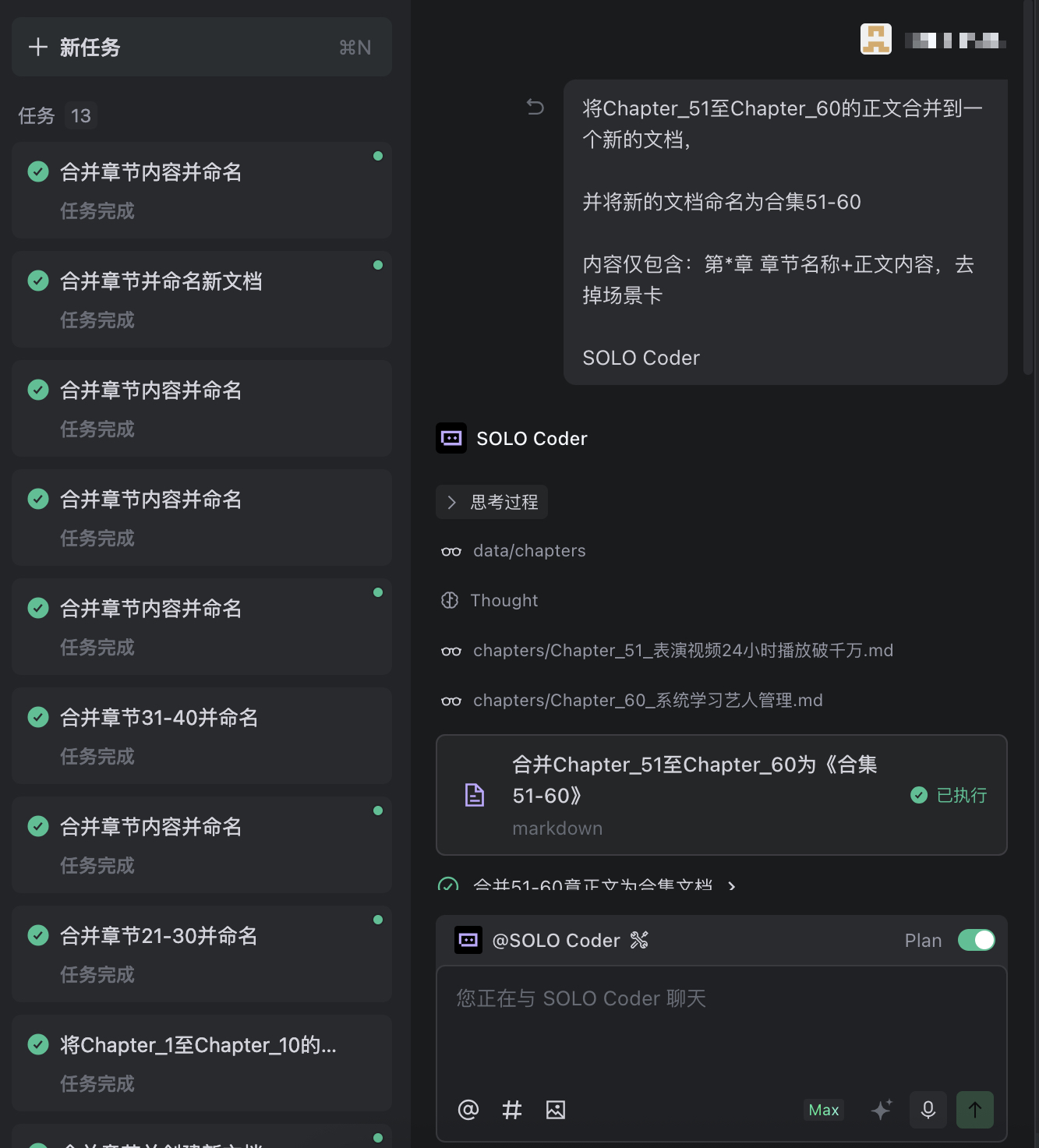Click the 新任务 new task button
The width and height of the screenshot is (1039, 1148).
pos(201,48)
